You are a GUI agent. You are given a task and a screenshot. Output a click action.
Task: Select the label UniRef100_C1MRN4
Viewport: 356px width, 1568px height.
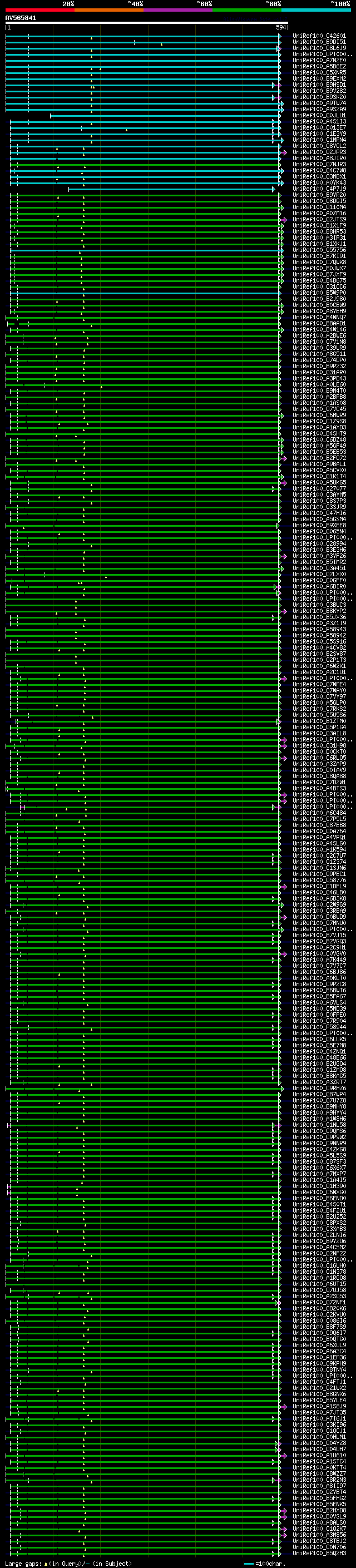click(319, 140)
